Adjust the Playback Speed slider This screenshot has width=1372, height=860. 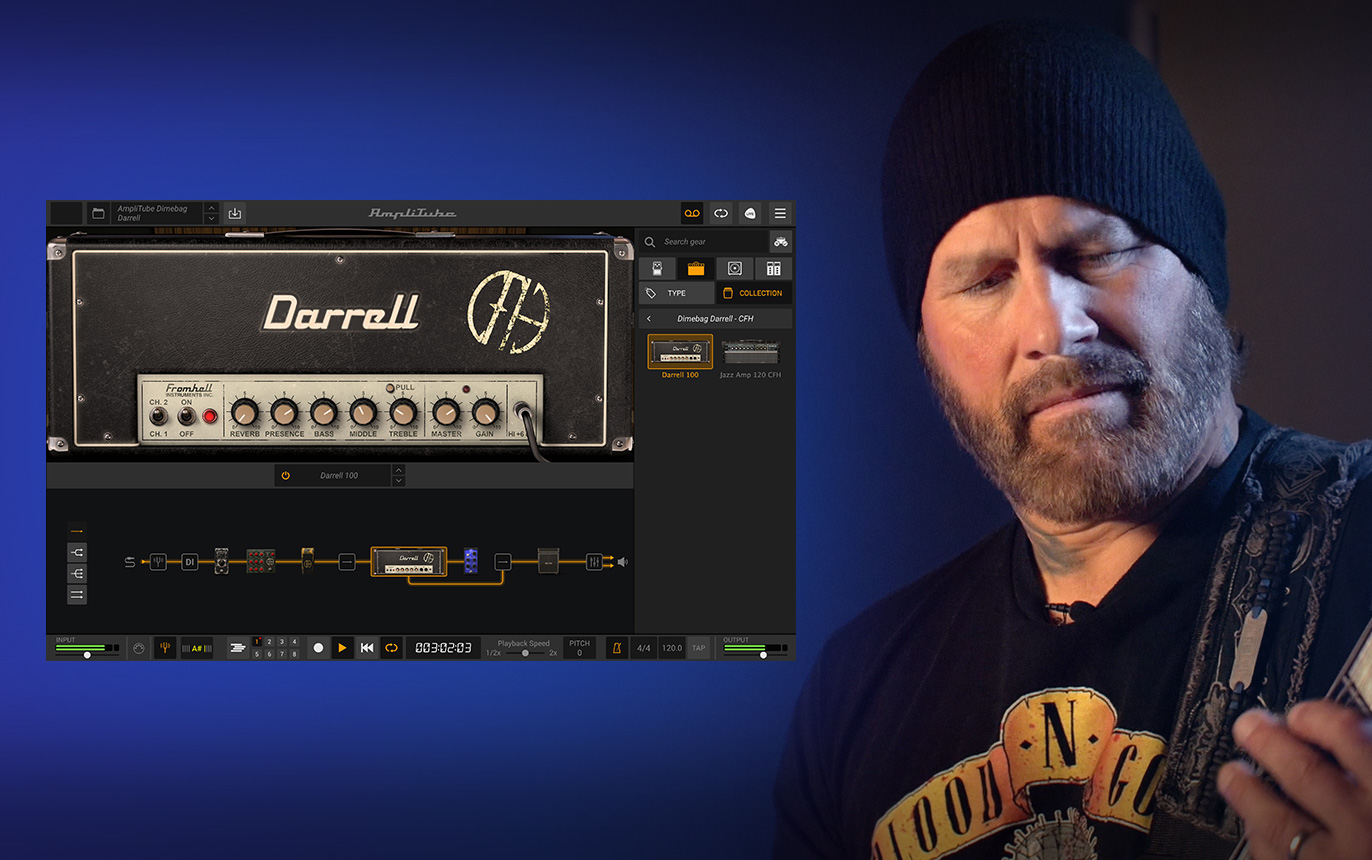click(525, 653)
